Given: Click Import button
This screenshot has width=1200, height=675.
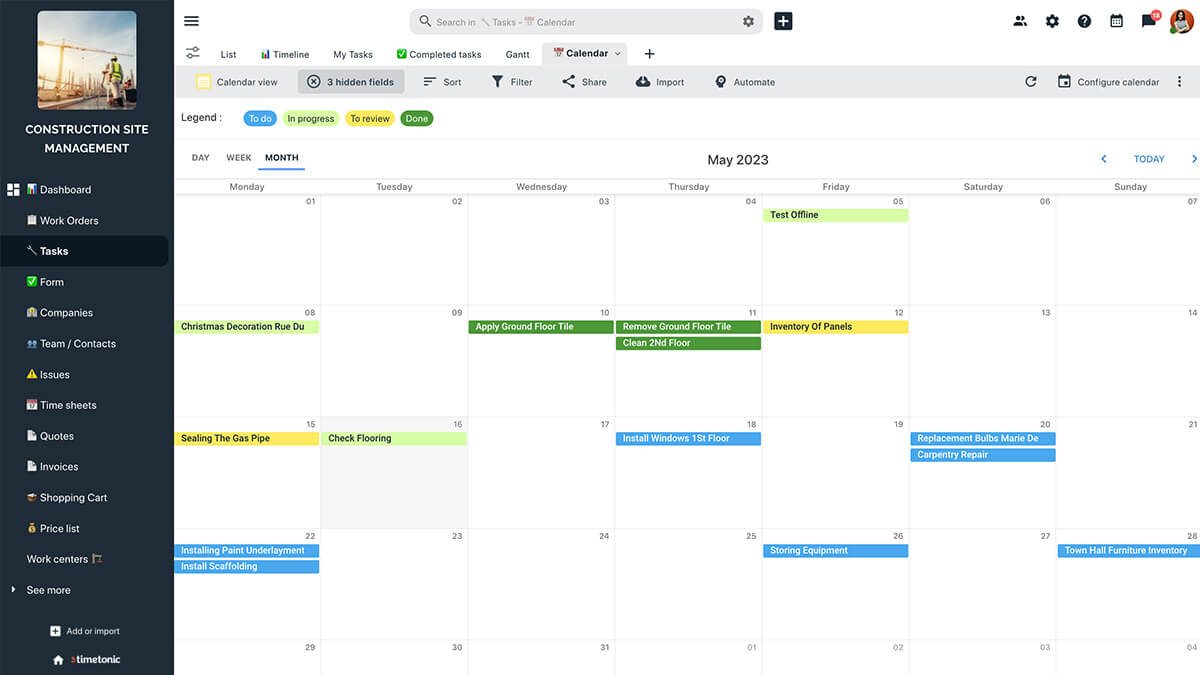Looking at the screenshot, I should 660,82.
